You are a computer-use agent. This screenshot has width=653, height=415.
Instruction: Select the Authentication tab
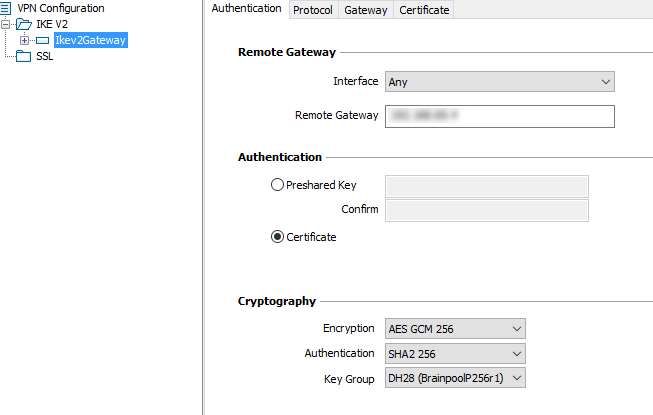[247, 9]
